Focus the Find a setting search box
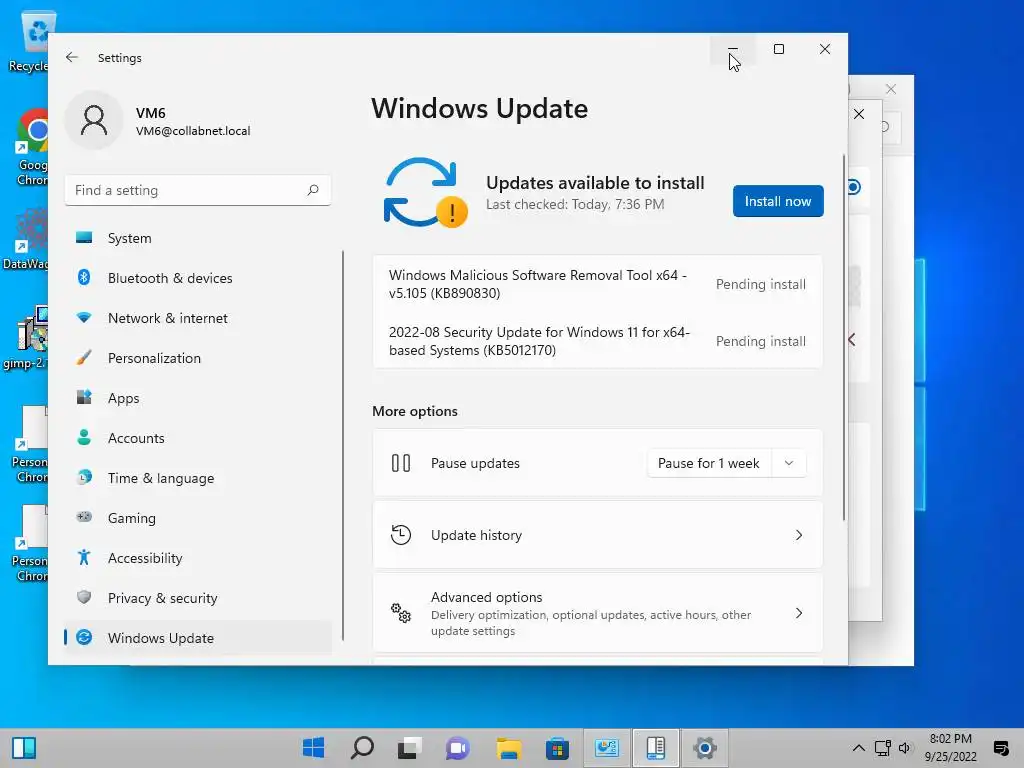The image size is (1024, 768). [x=198, y=190]
